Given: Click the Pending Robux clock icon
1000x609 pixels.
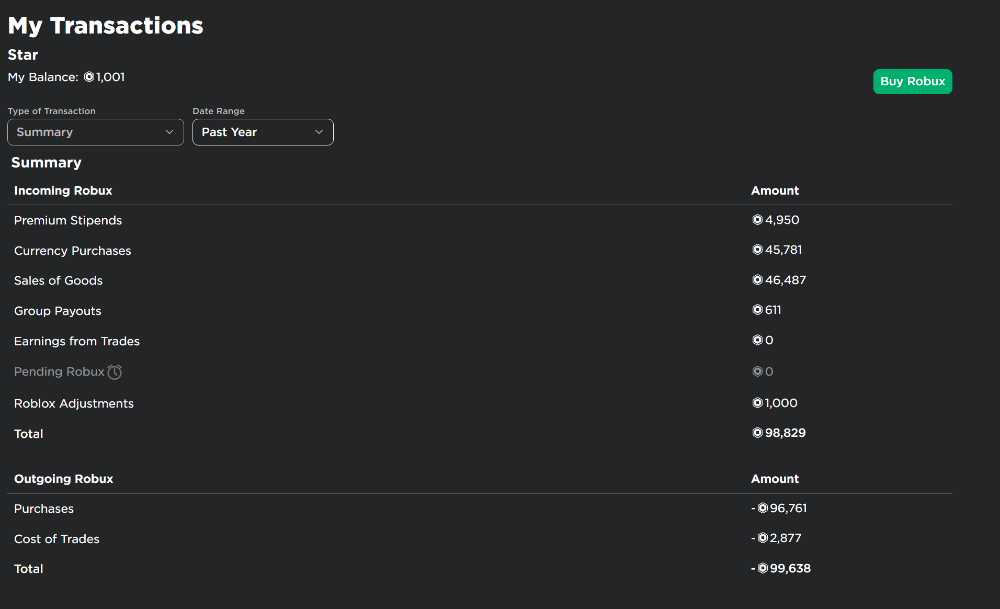Looking at the screenshot, I should [115, 372].
